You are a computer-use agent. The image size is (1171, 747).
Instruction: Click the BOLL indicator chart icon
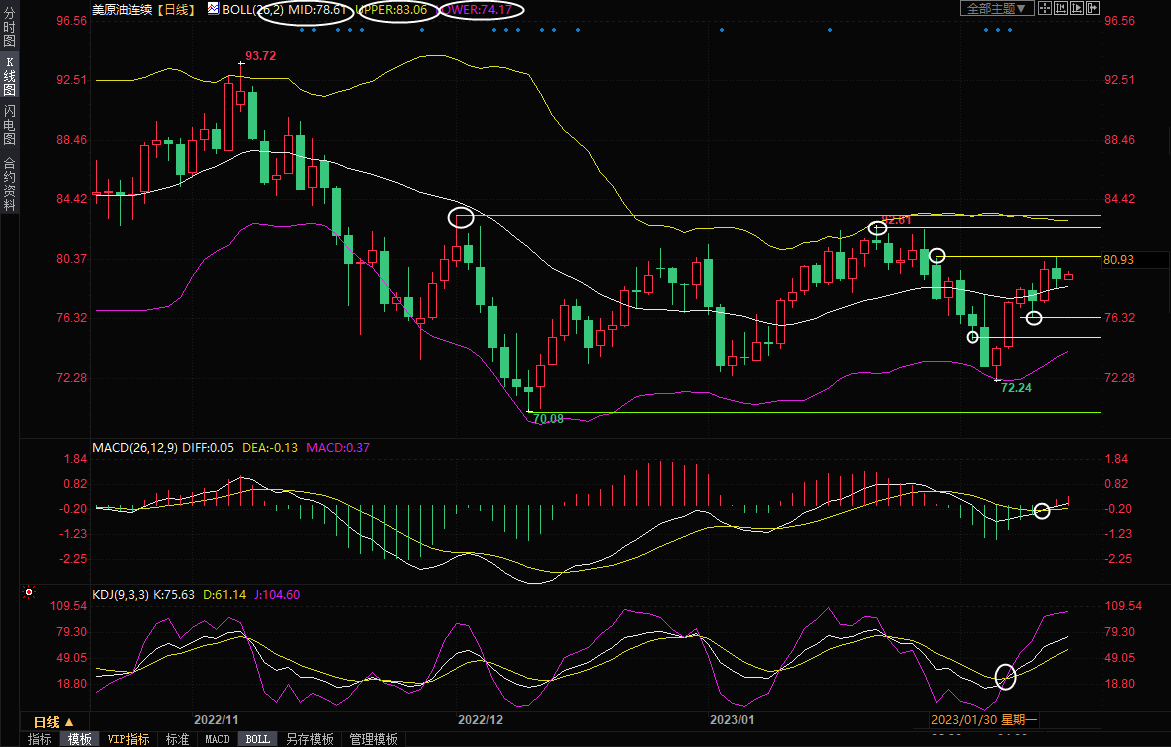[x=213, y=8]
